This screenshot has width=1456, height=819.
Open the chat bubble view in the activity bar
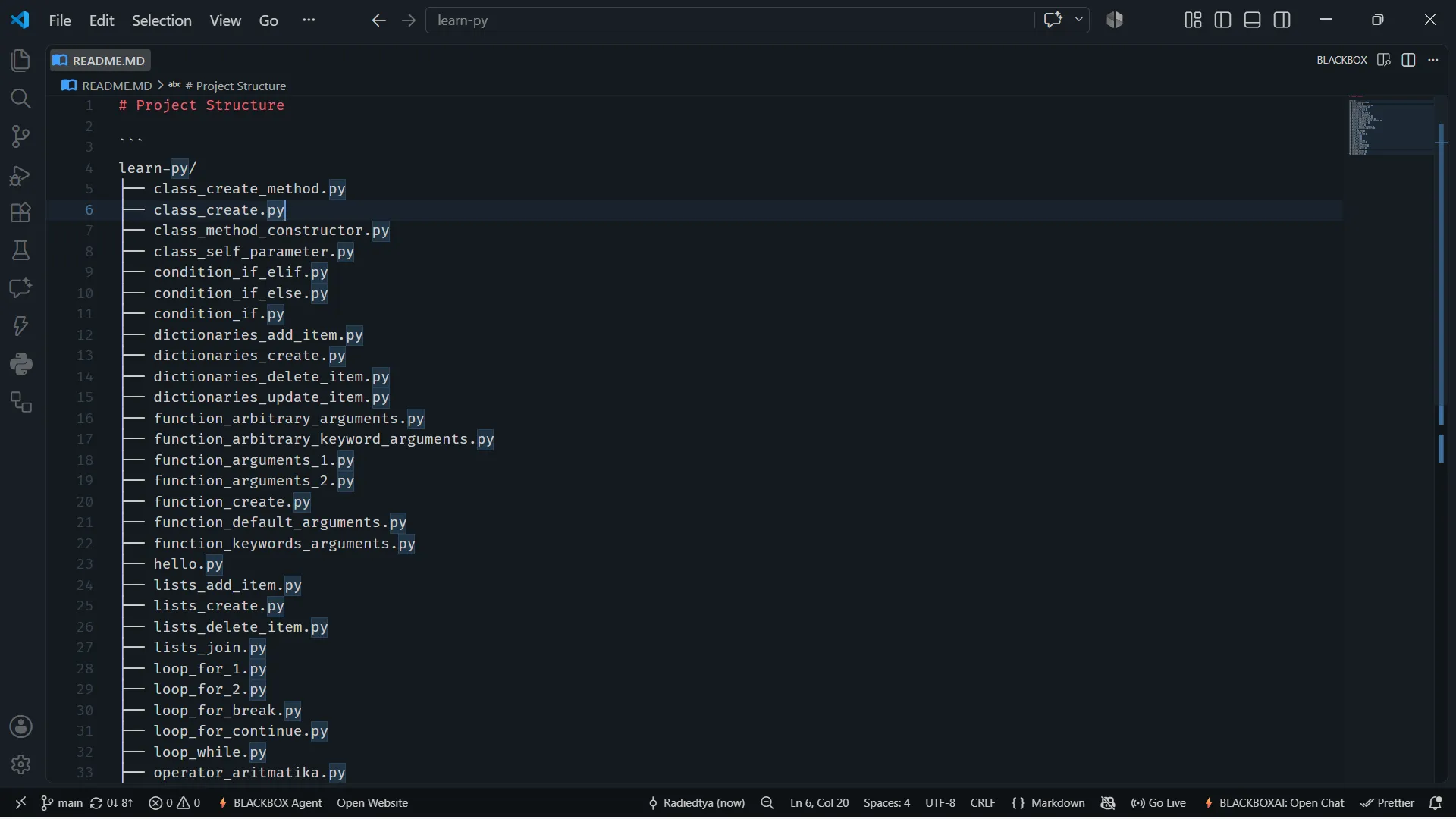click(20, 288)
